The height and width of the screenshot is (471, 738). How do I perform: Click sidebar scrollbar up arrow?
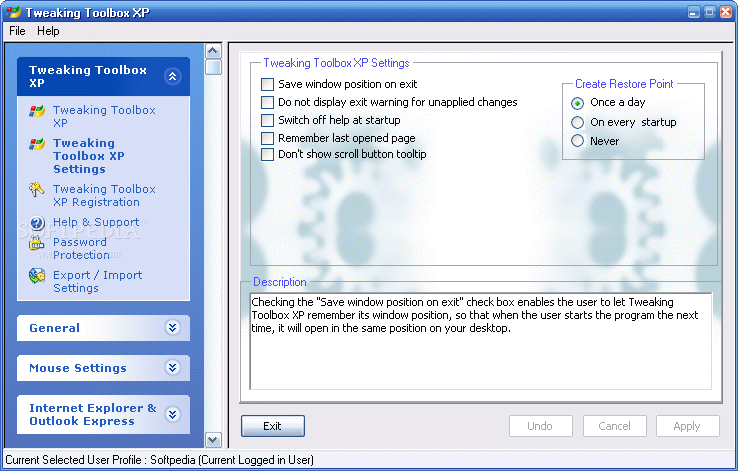(213, 51)
